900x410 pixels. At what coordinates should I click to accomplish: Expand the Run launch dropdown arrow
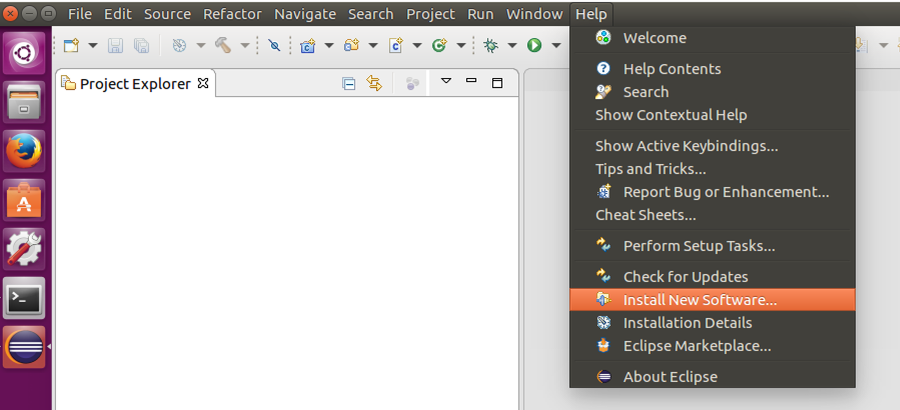pyautogui.click(x=556, y=45)
